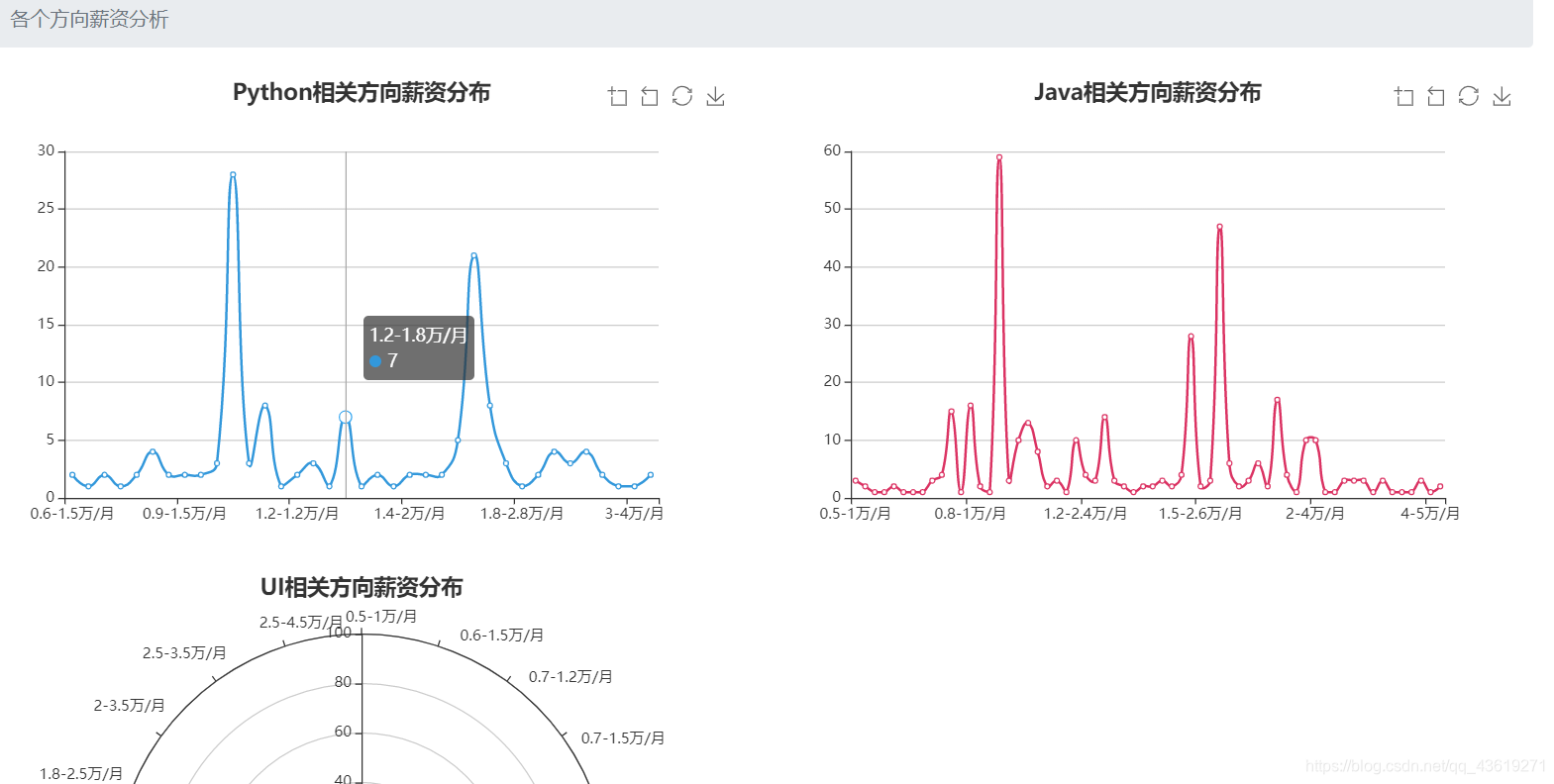Click the Python chart zoom reset icon
The image size is (1554, 784).
coord(650,96)
